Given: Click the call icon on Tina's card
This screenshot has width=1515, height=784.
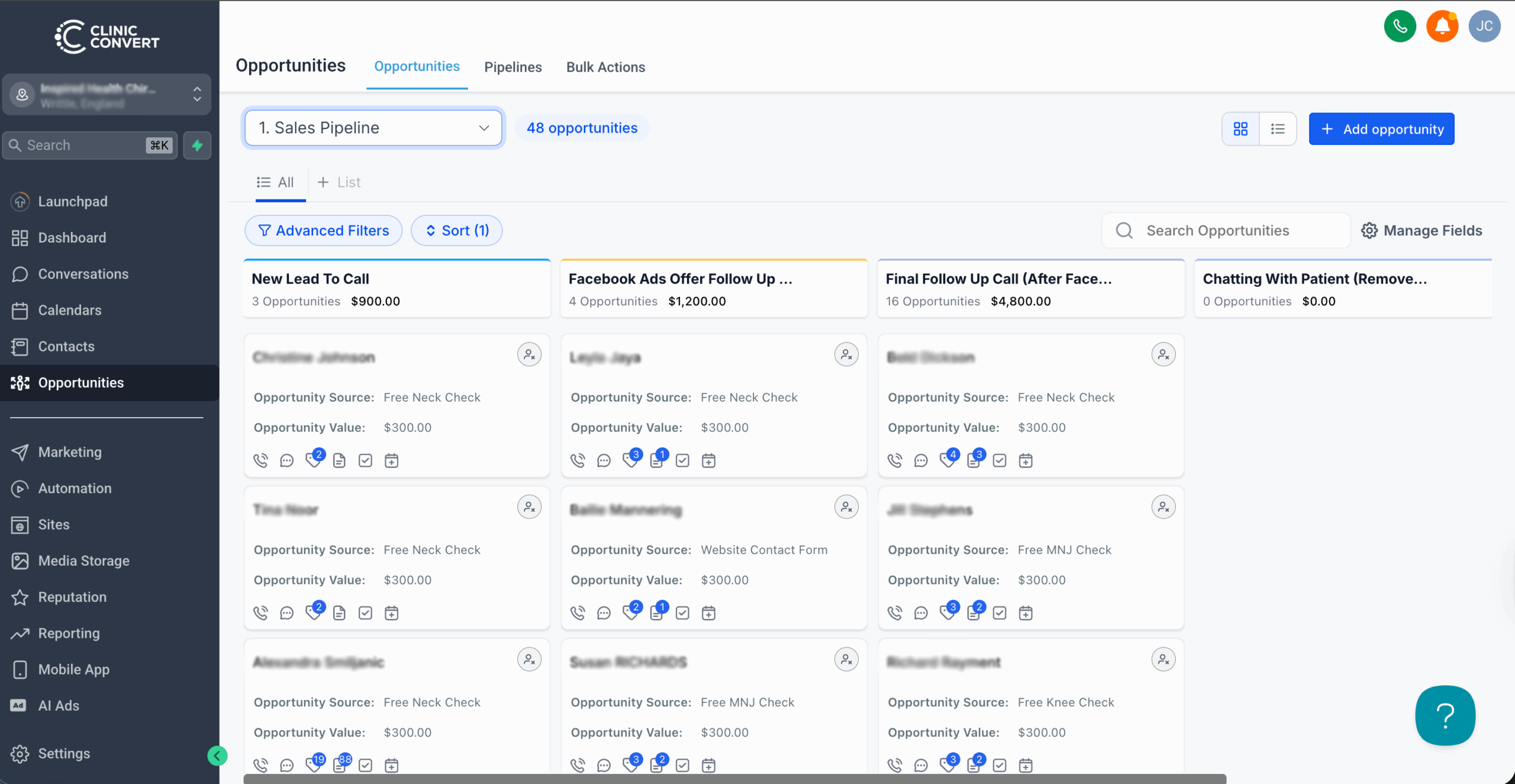Looking at the screenshot, I should pyautogui.click(x=260, y=613).
